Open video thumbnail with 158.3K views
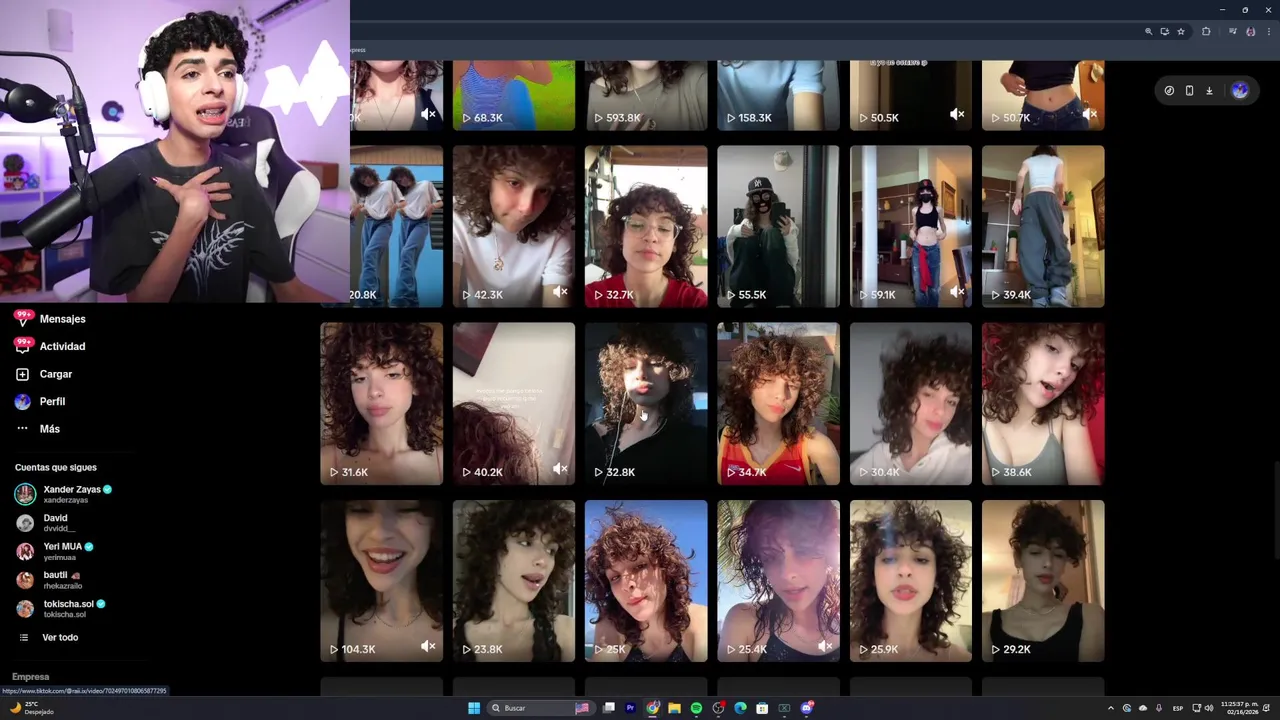Screen dimensions: 1280x720 pos(778,95)
